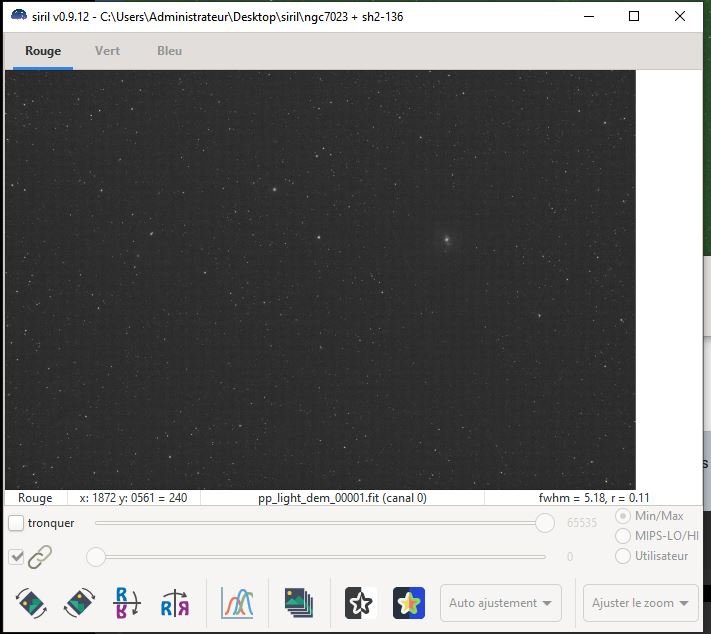This screenshot has height=634, width=711.
Task: Click the star detection outline icon
Action: coord(360,603)
